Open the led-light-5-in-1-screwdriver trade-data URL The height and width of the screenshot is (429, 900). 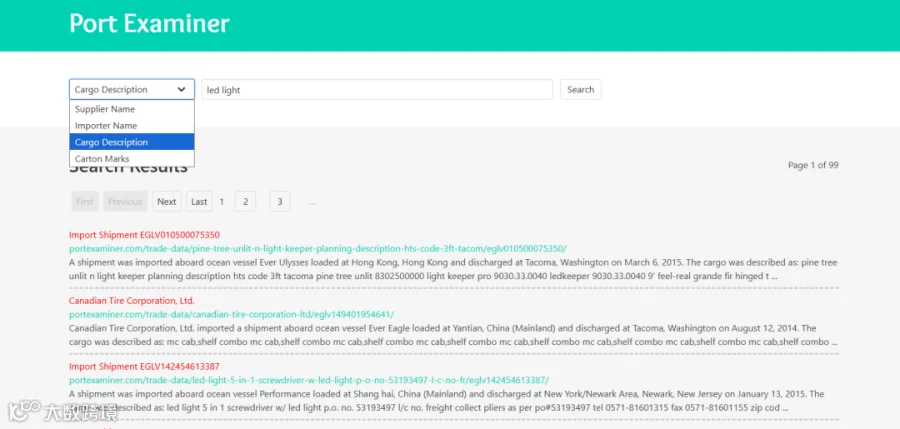pyautogui.click(x=309, y=380)
